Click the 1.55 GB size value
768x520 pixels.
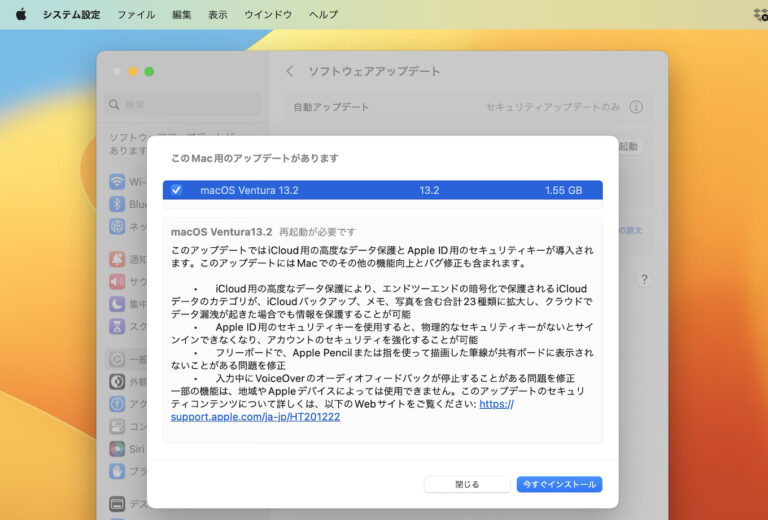tap(563, 190)
